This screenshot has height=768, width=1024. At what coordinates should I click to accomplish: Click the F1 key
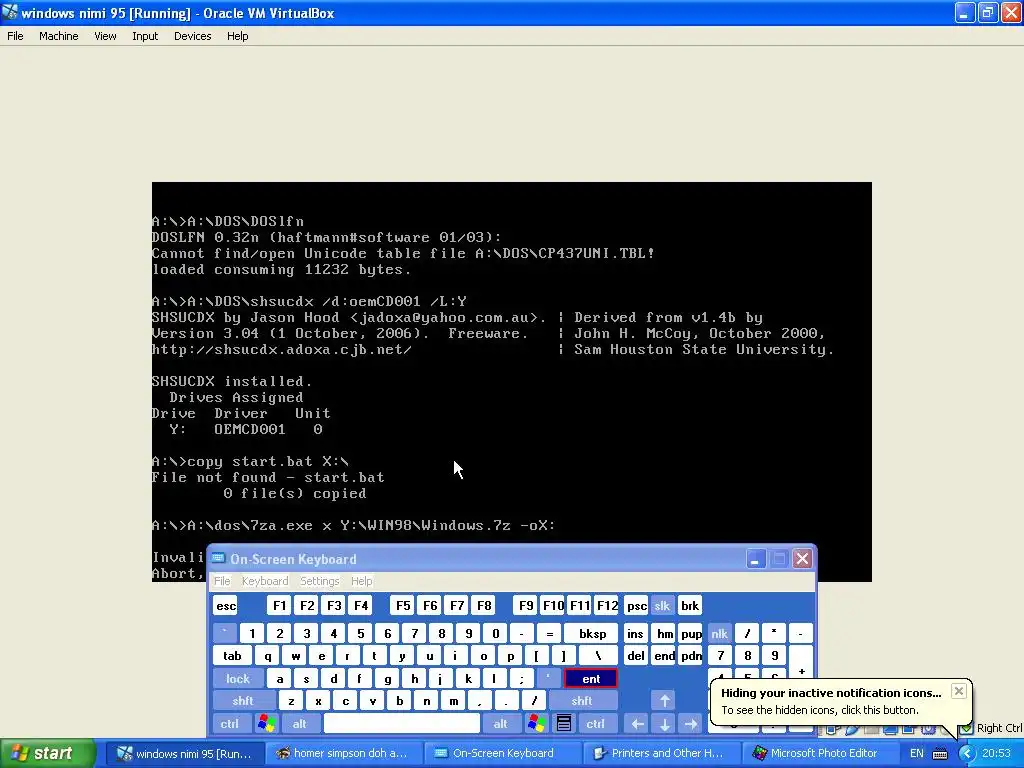(279, 605)
